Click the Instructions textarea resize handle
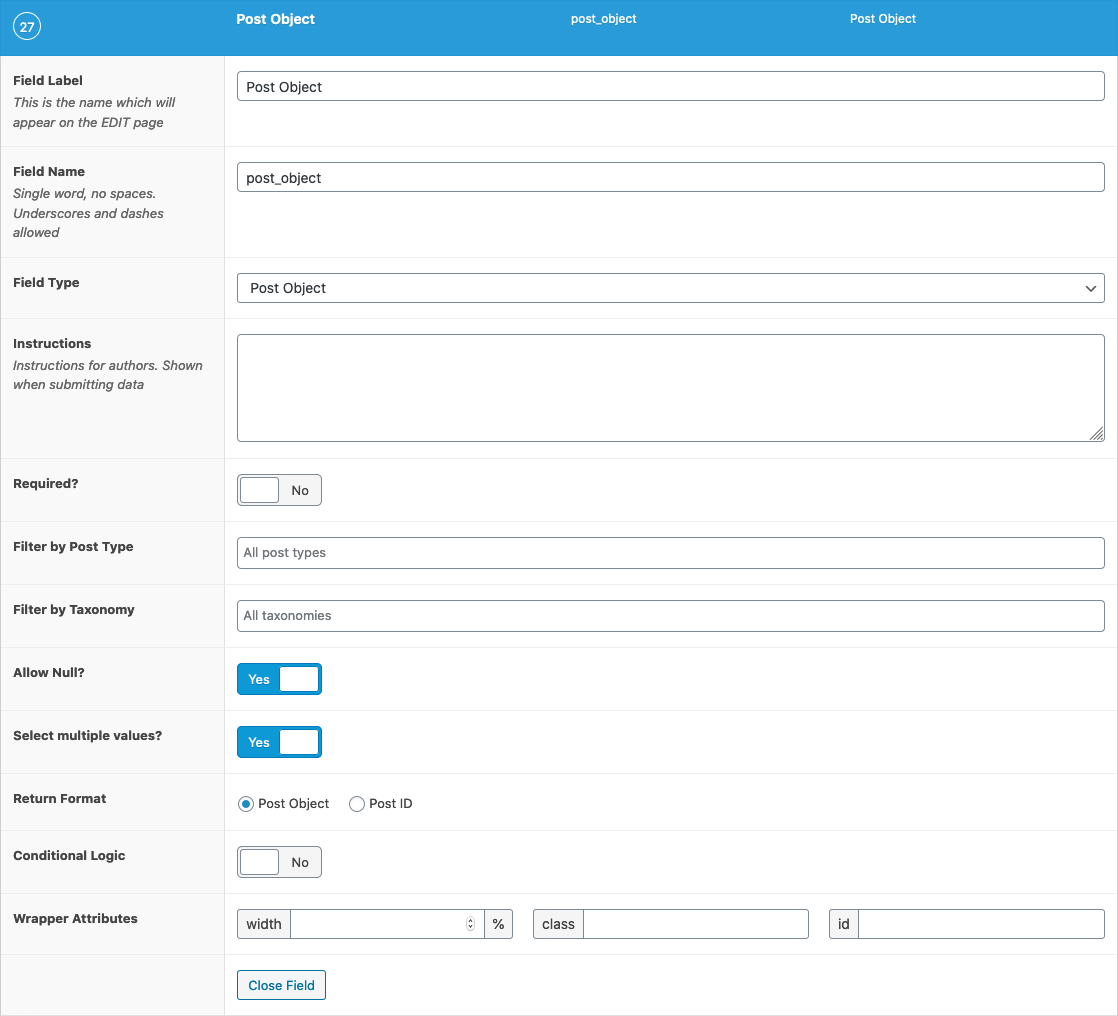Screen dimensions: 1118x1016 tap(1097, 434)
